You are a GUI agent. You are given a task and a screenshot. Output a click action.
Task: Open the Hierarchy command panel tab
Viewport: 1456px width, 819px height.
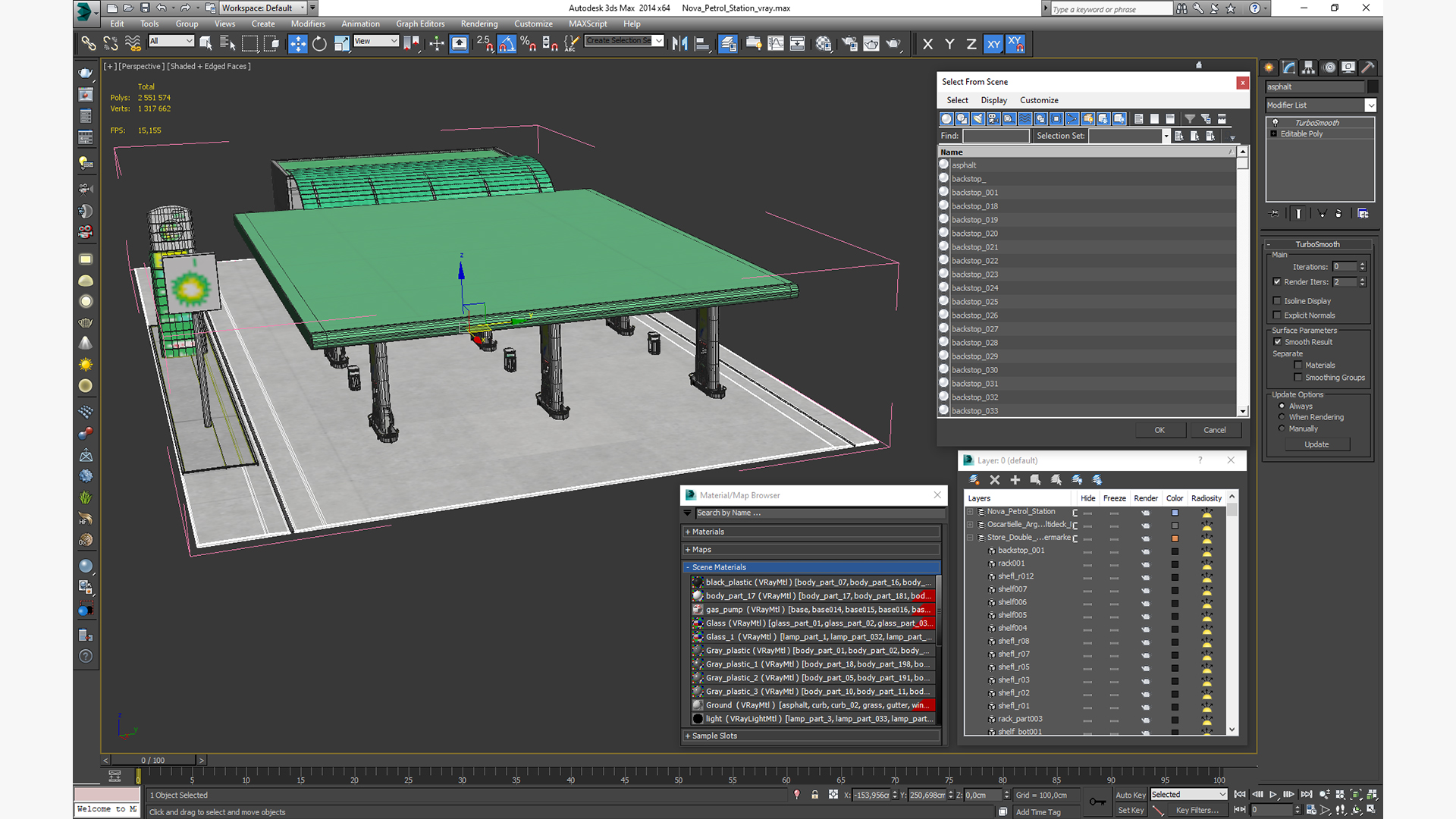point(1308,67)
